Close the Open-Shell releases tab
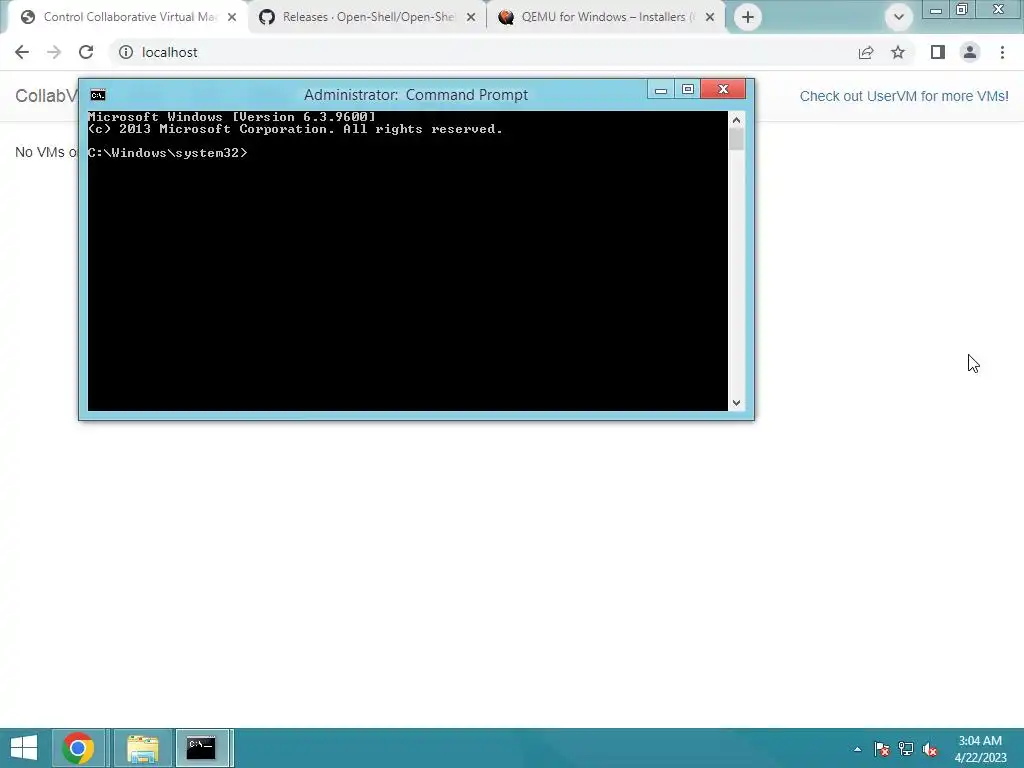 [x=471, y=17]
